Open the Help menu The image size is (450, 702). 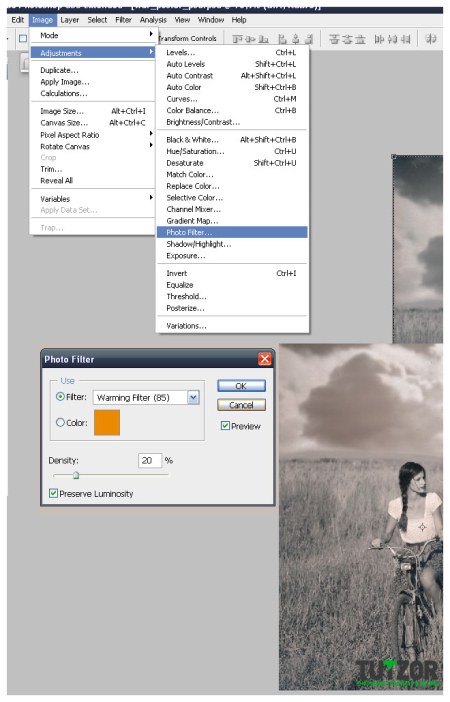coord(239,20)
